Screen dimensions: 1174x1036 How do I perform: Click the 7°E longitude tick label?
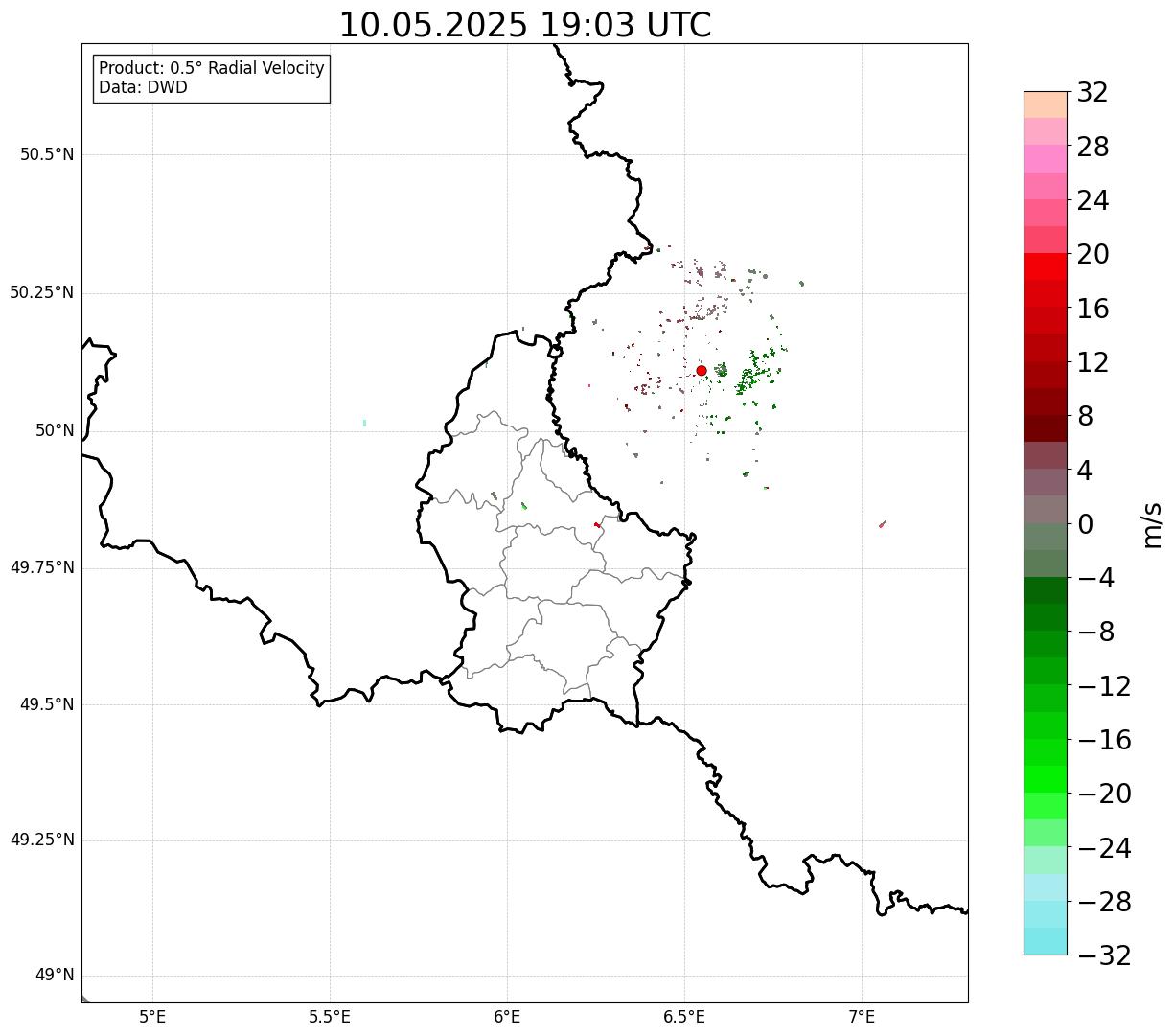[x=862, y=1017]
